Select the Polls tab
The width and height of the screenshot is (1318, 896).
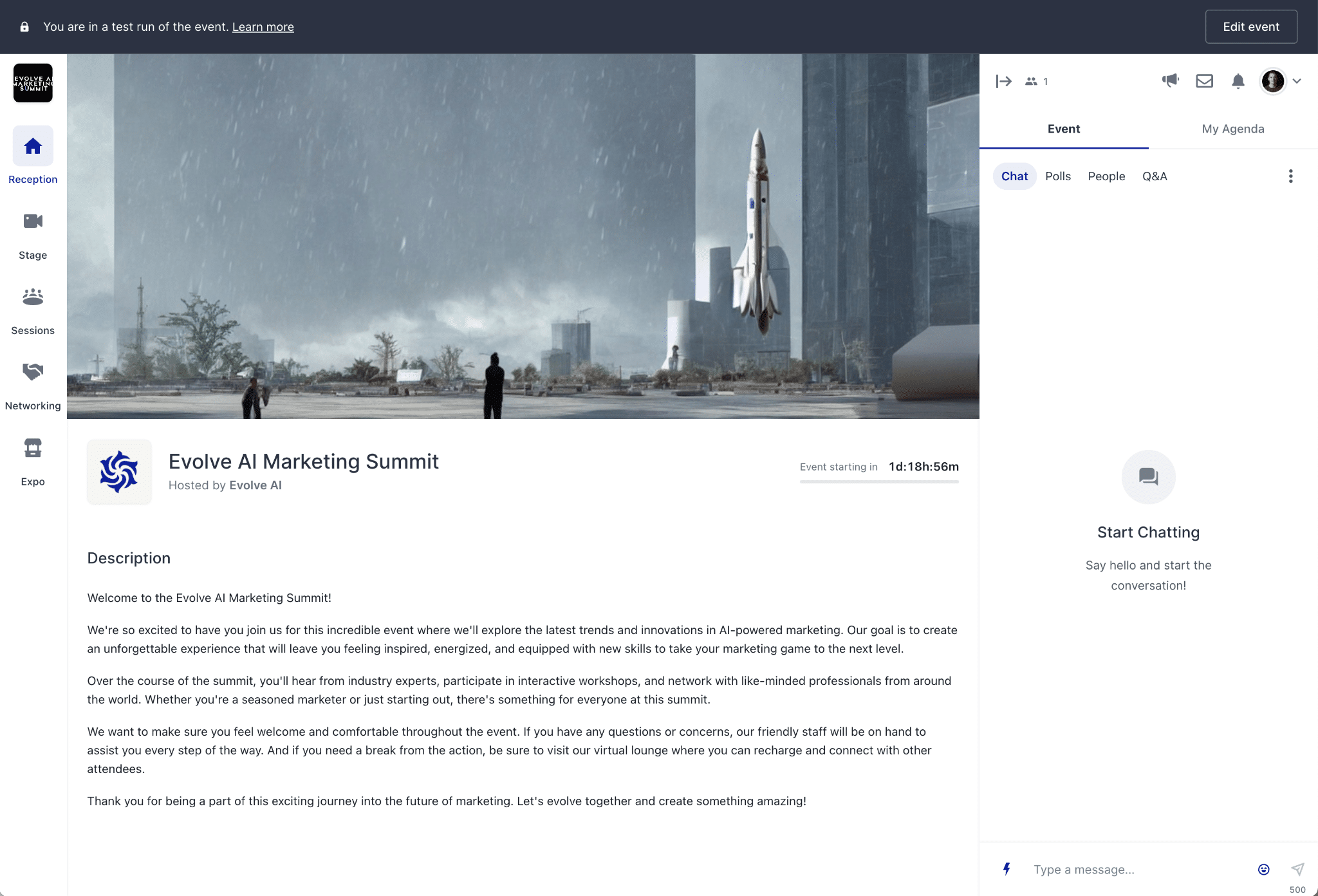[x=1057, y=176]
